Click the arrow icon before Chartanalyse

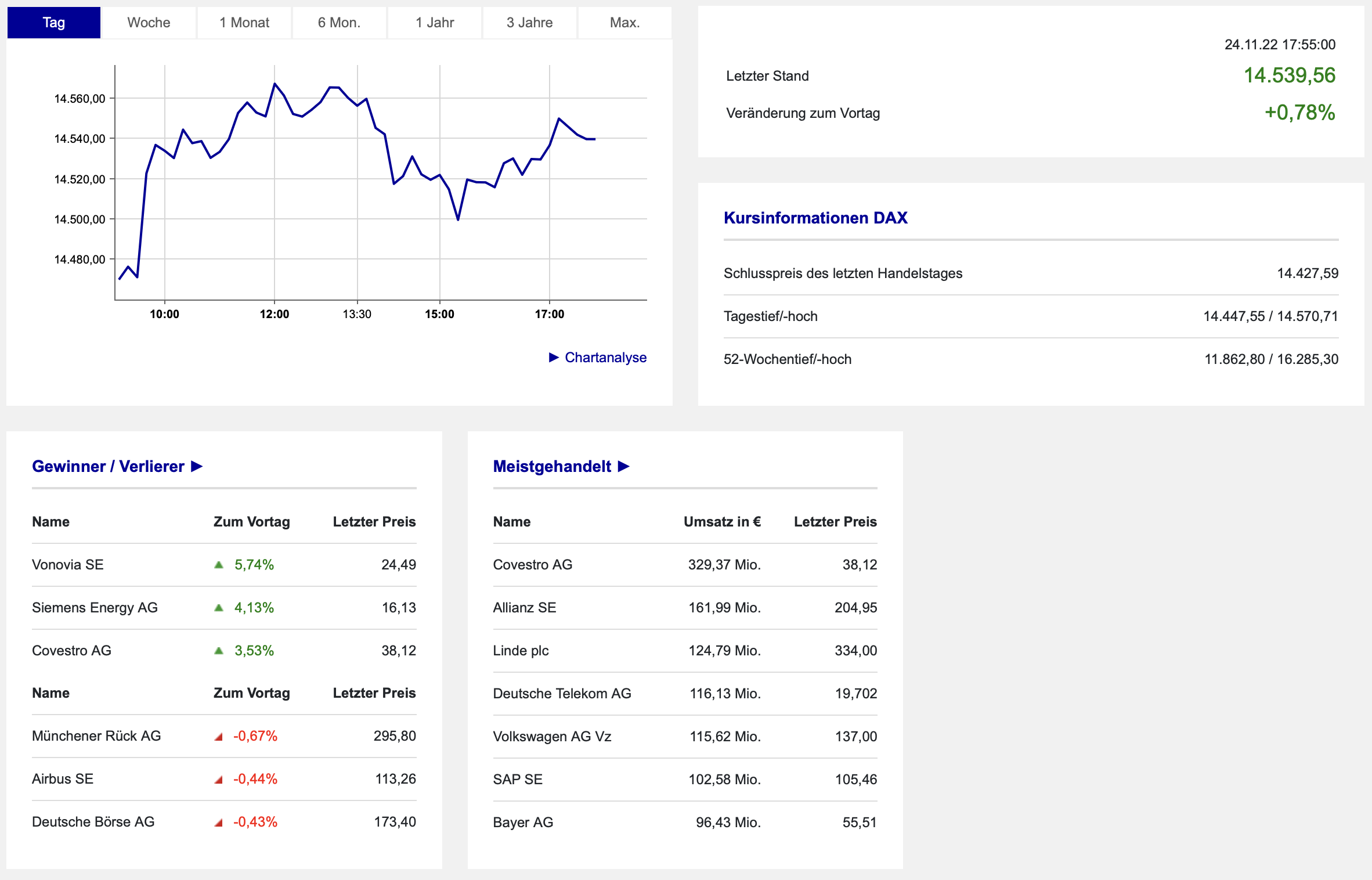554,358
